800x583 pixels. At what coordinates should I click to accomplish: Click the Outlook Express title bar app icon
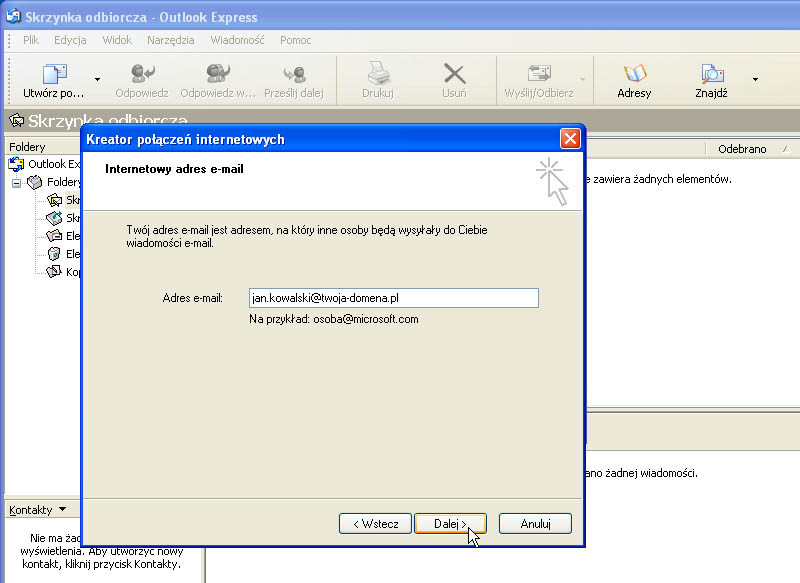(x=13, y=16)
